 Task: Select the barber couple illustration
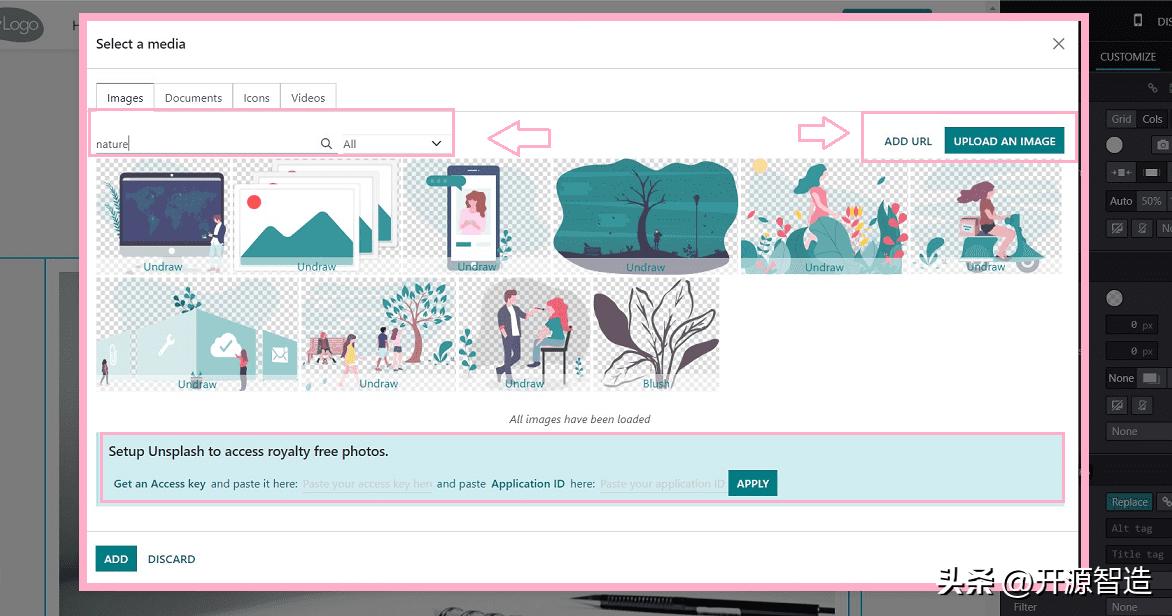pyautogui.click(x=525, y=334)
